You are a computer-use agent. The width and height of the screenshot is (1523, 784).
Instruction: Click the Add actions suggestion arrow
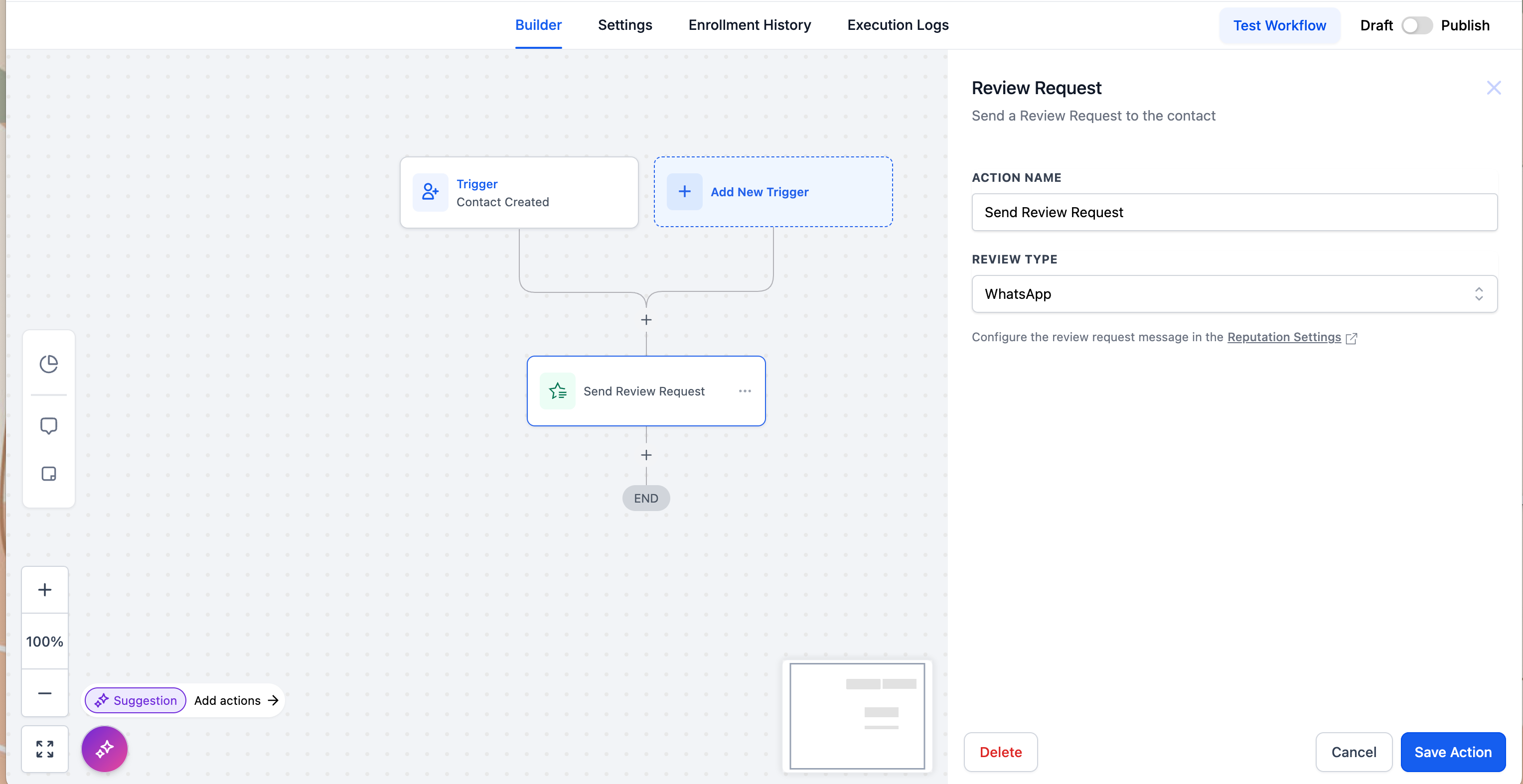pyautogui.click(x=273, y=700)
